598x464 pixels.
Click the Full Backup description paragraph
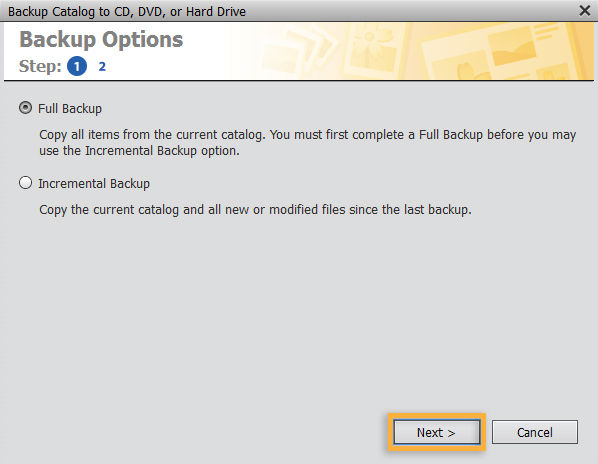(307, 143)
